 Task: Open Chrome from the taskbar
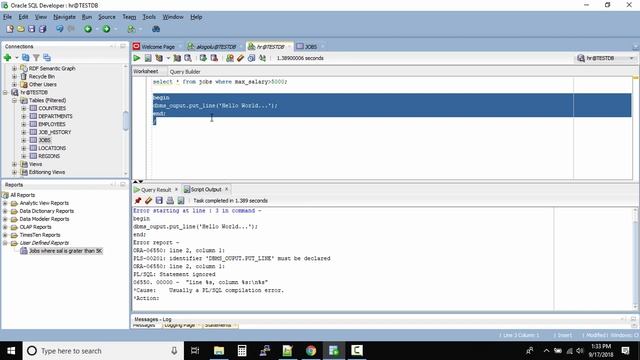coord(311,351)
